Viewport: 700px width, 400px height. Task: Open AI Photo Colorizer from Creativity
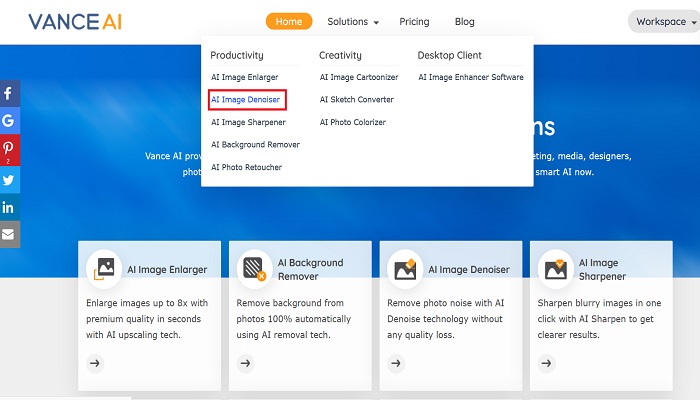pyautogui.click(x=353, y=122)
